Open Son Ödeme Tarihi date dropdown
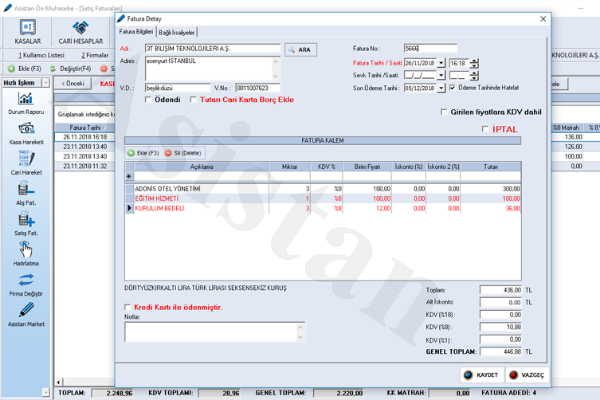This screenshot has width=600, height=400. (441, 88)
